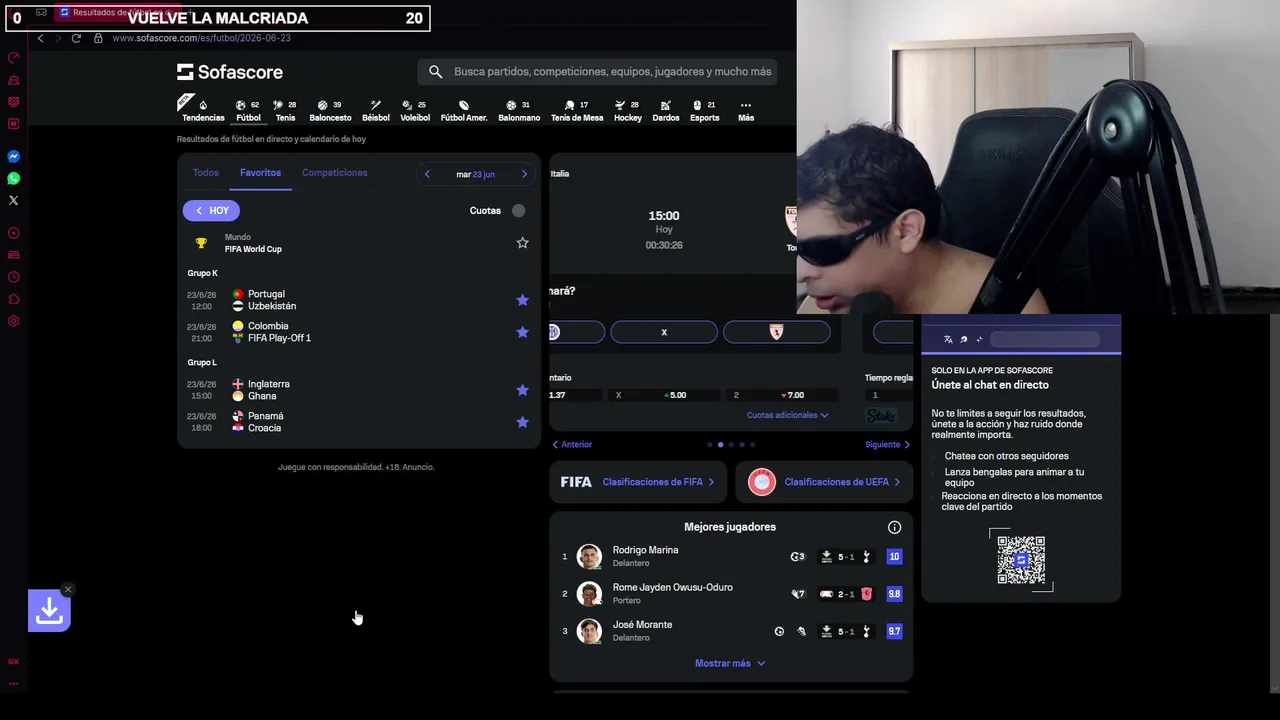Switch to the Todos tab

[206, 173]
